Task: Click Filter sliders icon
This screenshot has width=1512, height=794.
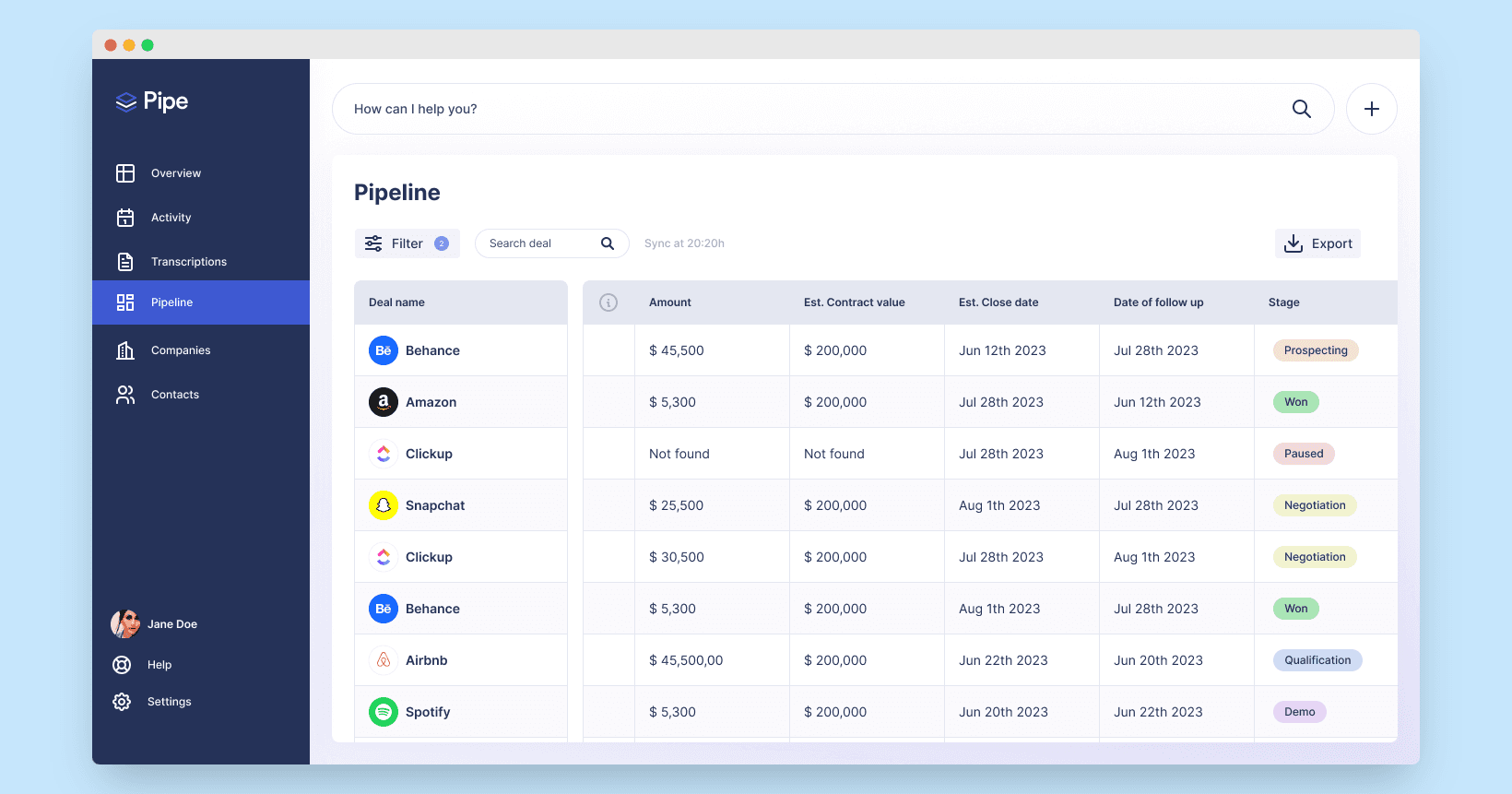Action: 373,243
